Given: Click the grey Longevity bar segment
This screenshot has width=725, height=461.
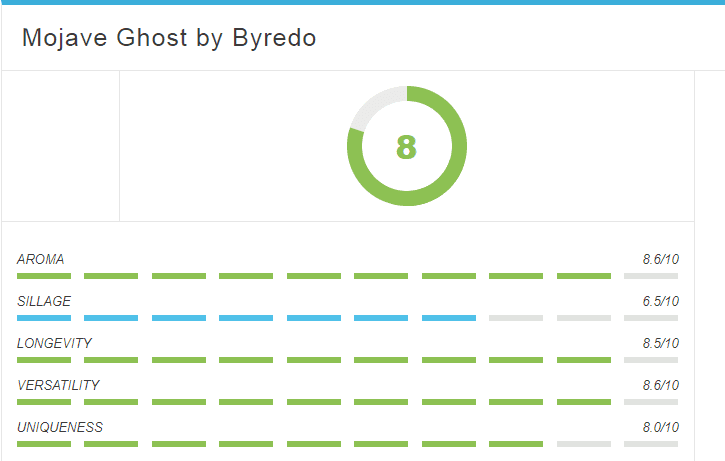Looking at the screenshot, I should click(651, 360).
